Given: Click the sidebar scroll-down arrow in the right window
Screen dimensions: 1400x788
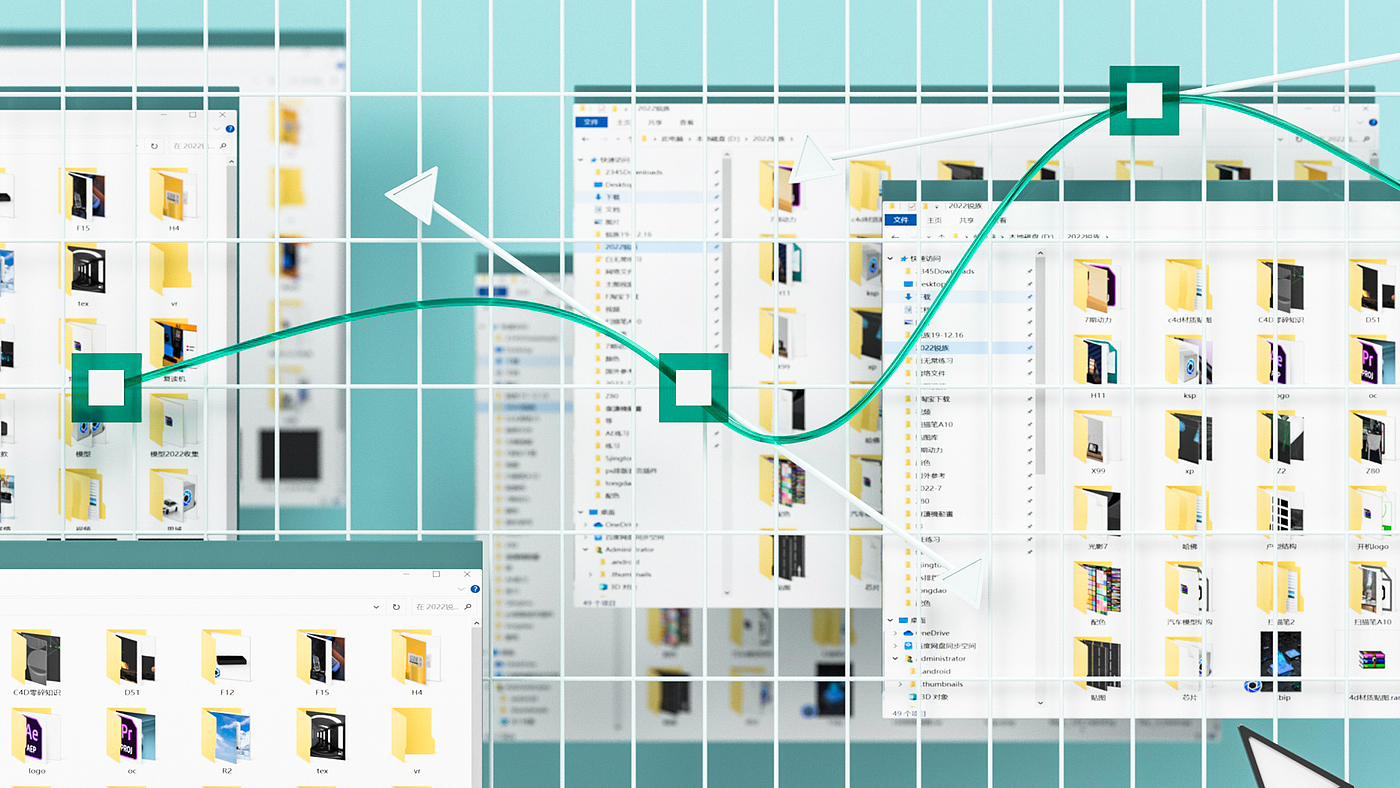Looking at the screenshot, I should (1040, 703).
